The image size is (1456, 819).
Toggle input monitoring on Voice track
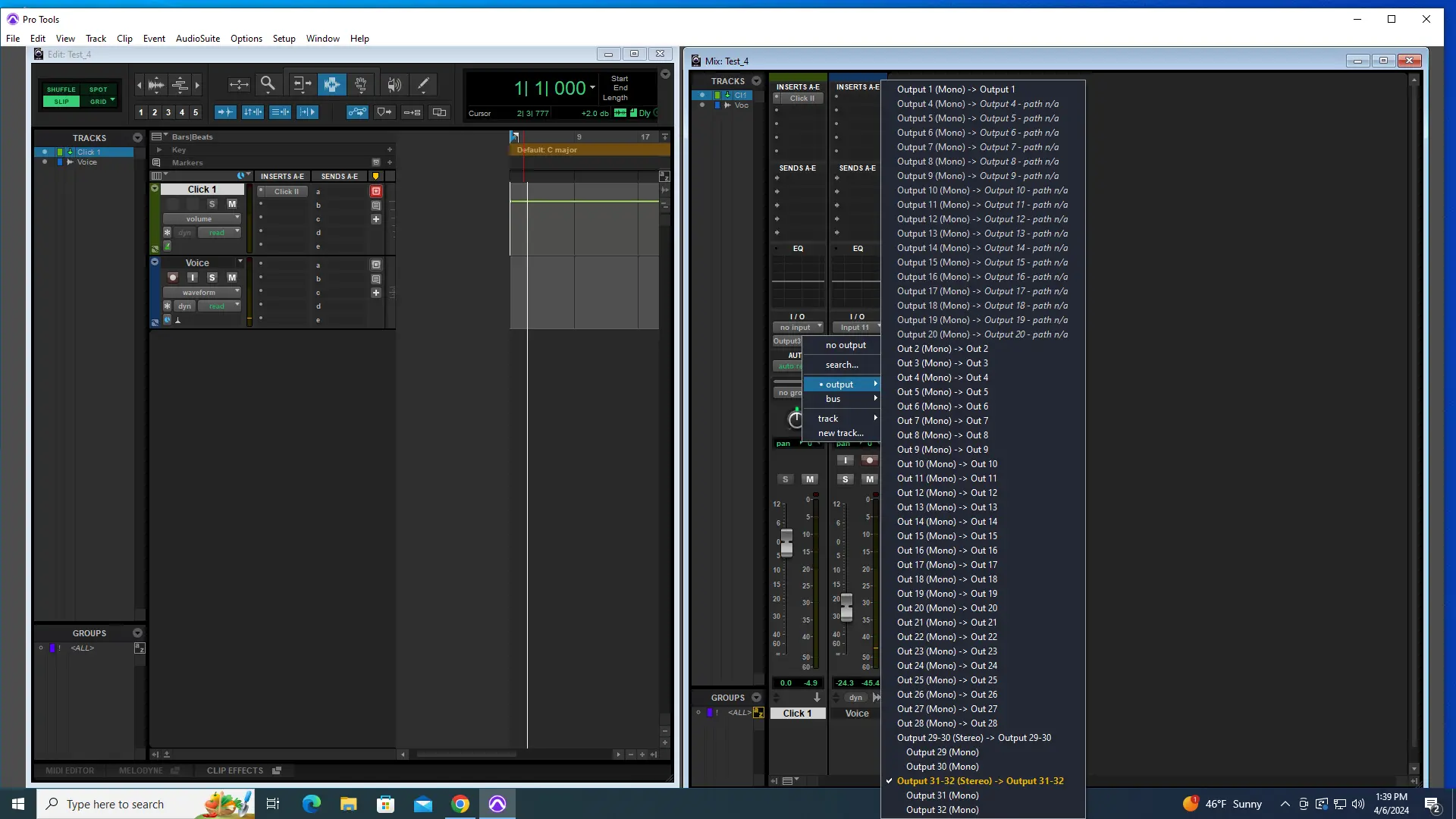point(193,278)
